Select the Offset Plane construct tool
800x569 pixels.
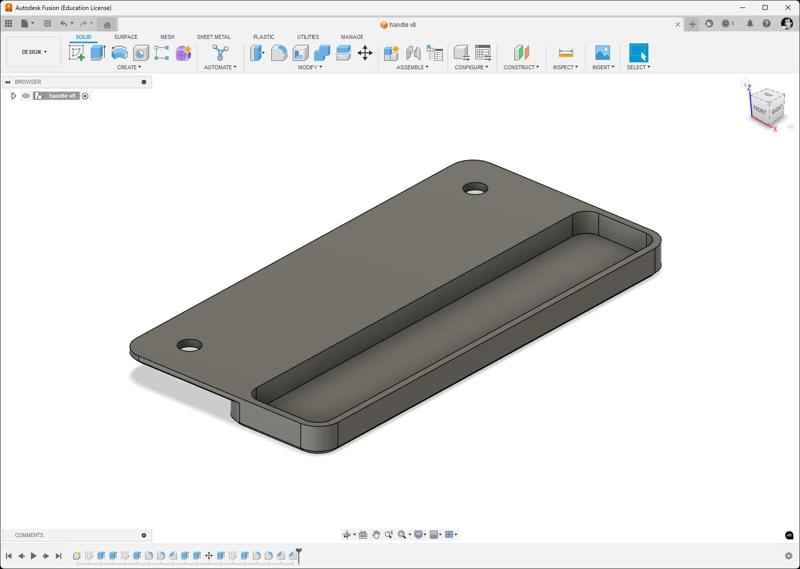(x=521, y=53)
